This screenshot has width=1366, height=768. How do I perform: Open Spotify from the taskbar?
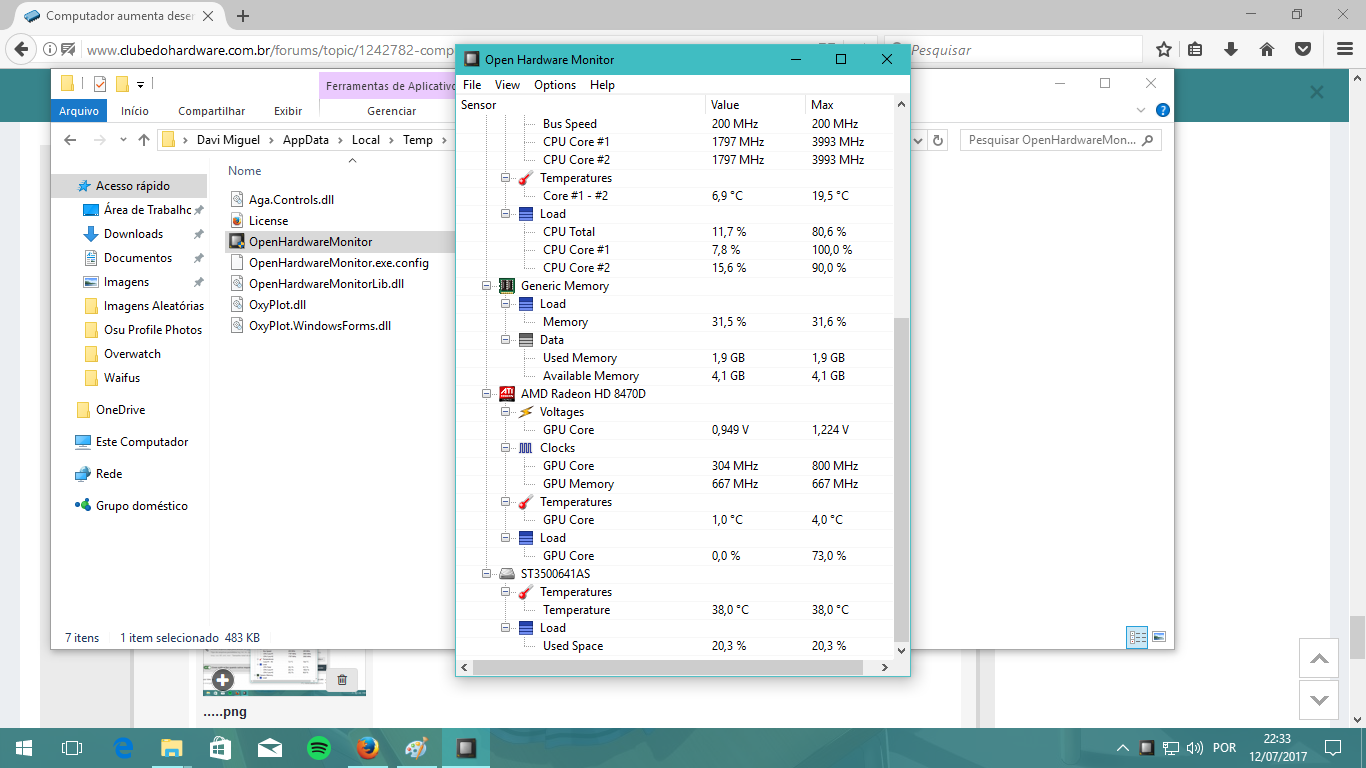pyautogui.click(x=319, y=748)
